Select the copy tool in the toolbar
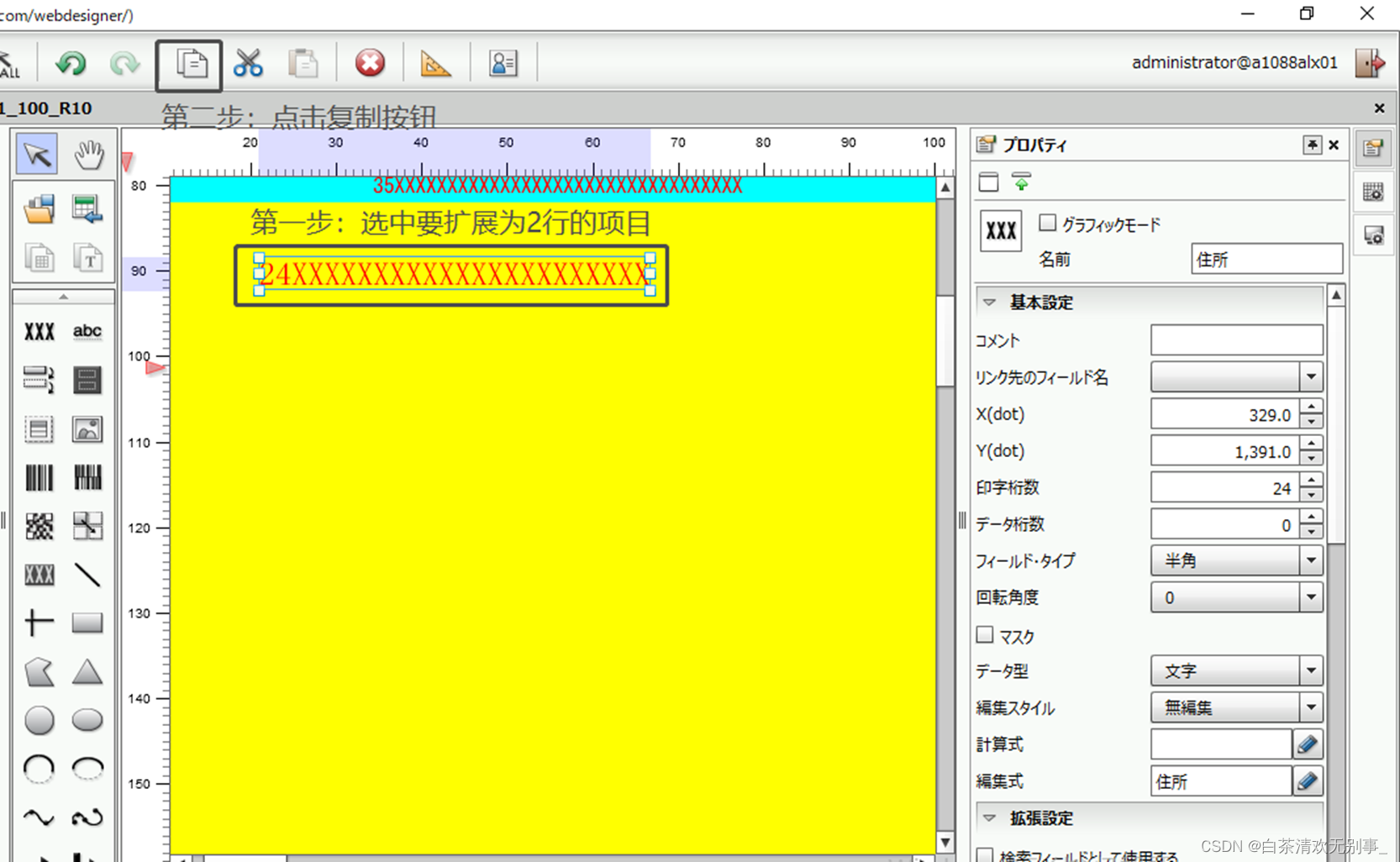Screen dimensions: 1400x862 pyautogui.click(x=188, y=62)
